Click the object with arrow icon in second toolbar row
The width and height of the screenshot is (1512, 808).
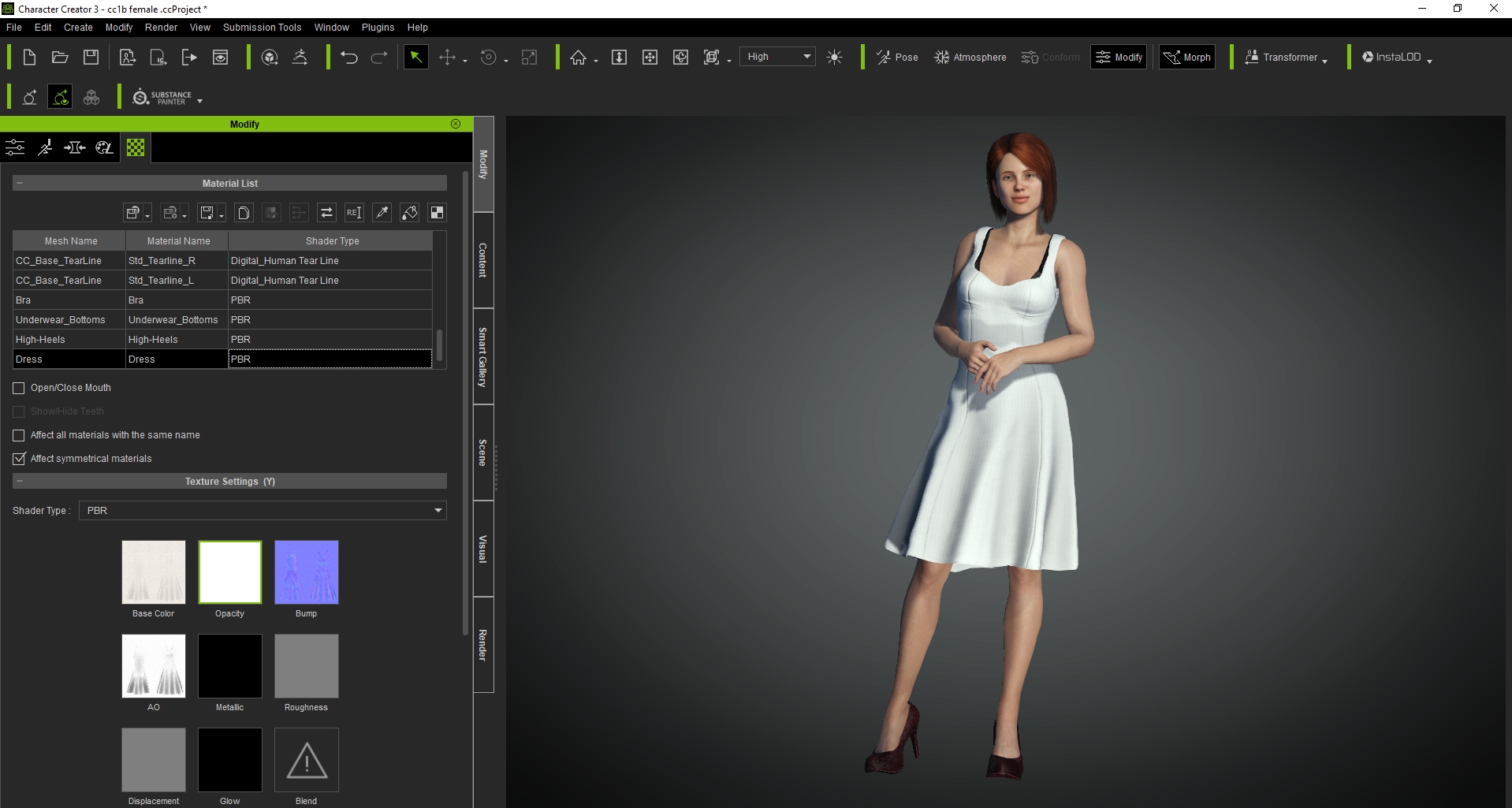[29, 97]
